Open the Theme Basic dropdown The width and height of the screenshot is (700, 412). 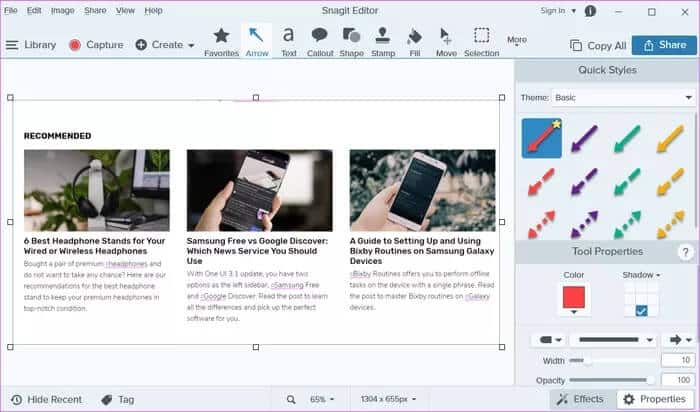[623, 97]
